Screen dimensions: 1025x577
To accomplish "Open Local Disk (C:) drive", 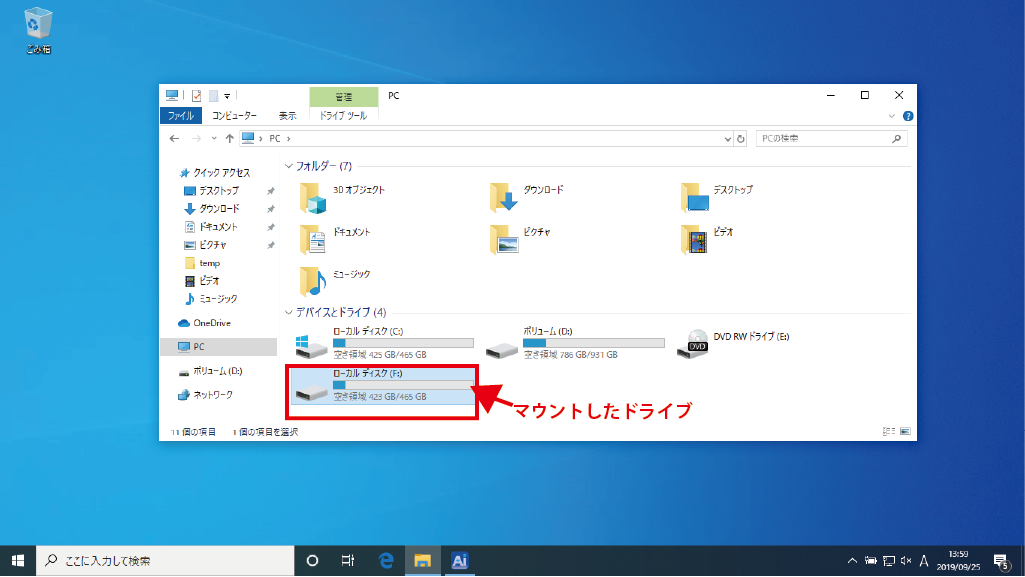I will point(312,344).
